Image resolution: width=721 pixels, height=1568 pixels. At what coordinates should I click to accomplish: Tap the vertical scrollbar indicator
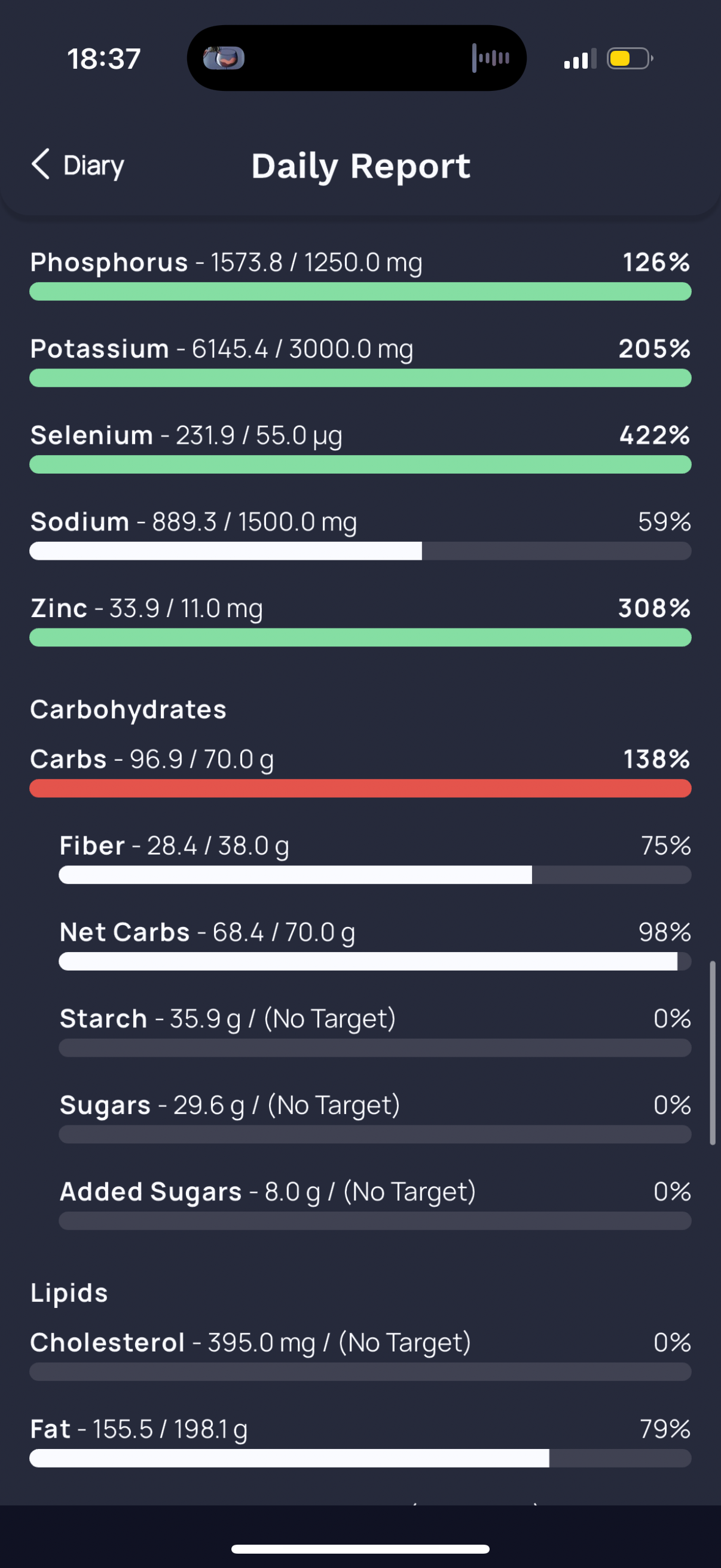[713, 1053]
